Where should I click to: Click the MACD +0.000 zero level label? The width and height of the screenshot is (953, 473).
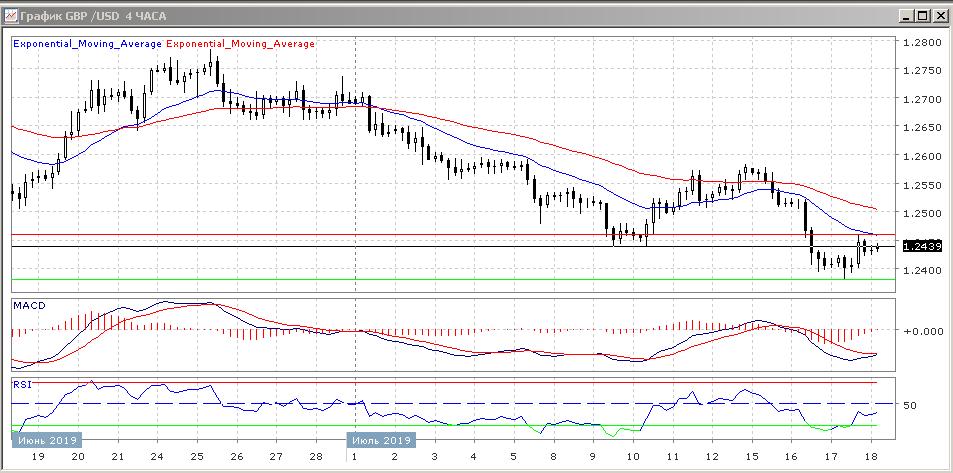click(920, 331)
